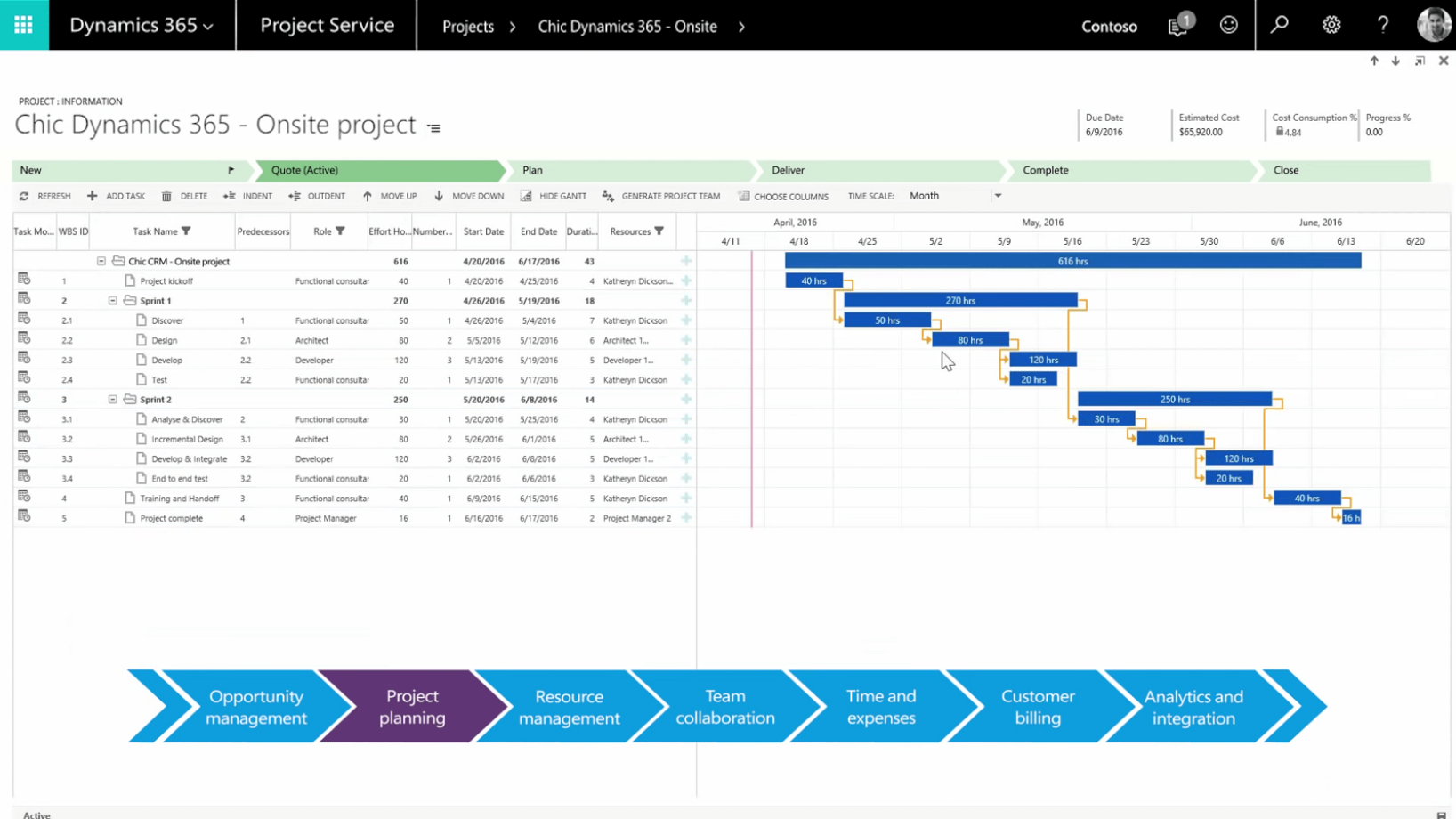Viewport: 1456px width, 819px height.
Task: Indent the selected task
Action: (248, 196)
